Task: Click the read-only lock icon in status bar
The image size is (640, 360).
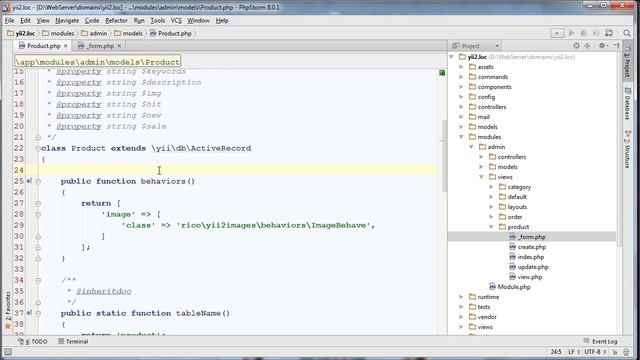Action: point(616,352)
